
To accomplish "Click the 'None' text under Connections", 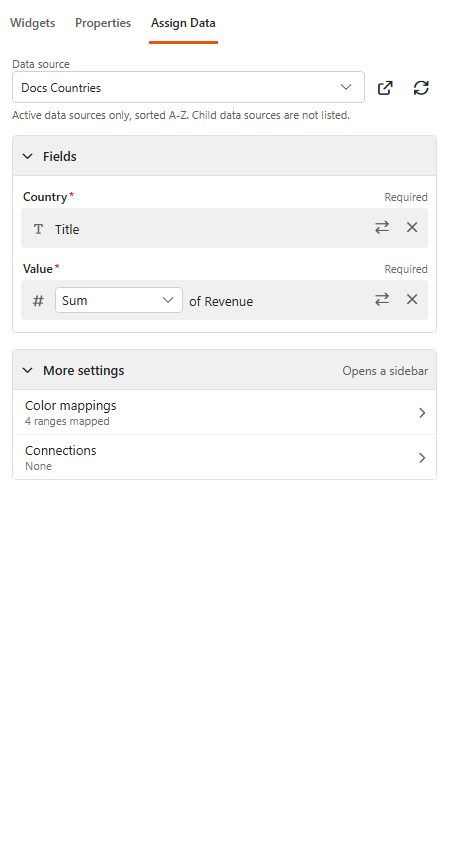I will [x=38, y=466].
